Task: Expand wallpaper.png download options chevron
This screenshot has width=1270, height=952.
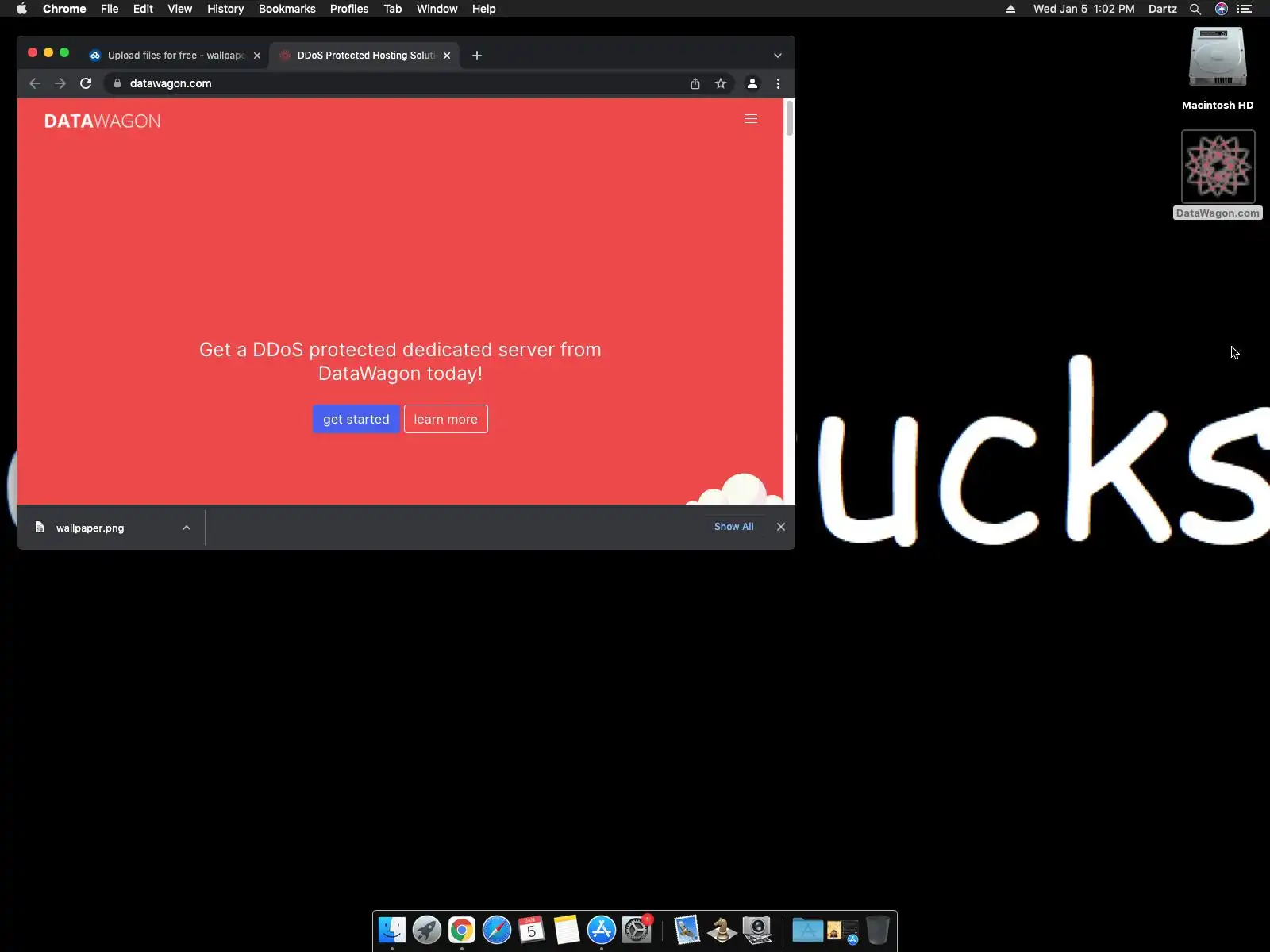Action: click(187, 528)
